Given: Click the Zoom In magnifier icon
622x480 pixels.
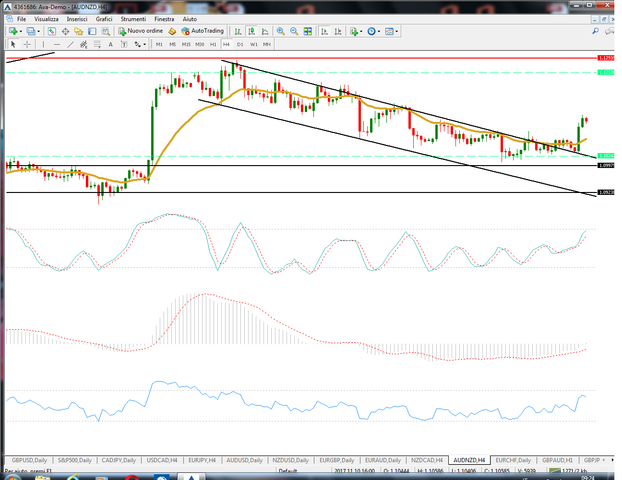Looking at the screenshot, I should 281,31.
